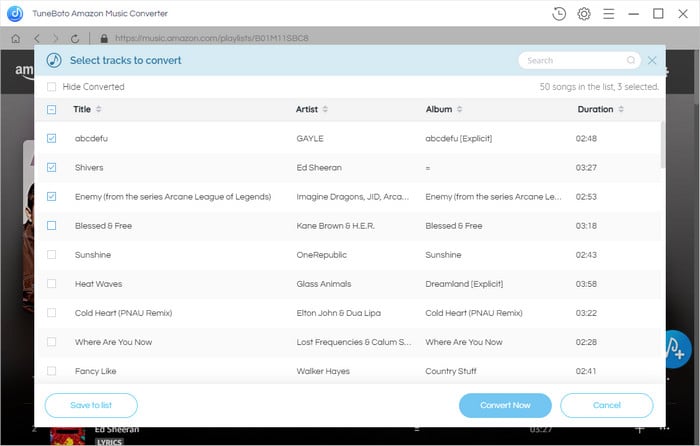700x446 pixels.
Task: Sort tracks by Artist arrows
Action: 325,109
